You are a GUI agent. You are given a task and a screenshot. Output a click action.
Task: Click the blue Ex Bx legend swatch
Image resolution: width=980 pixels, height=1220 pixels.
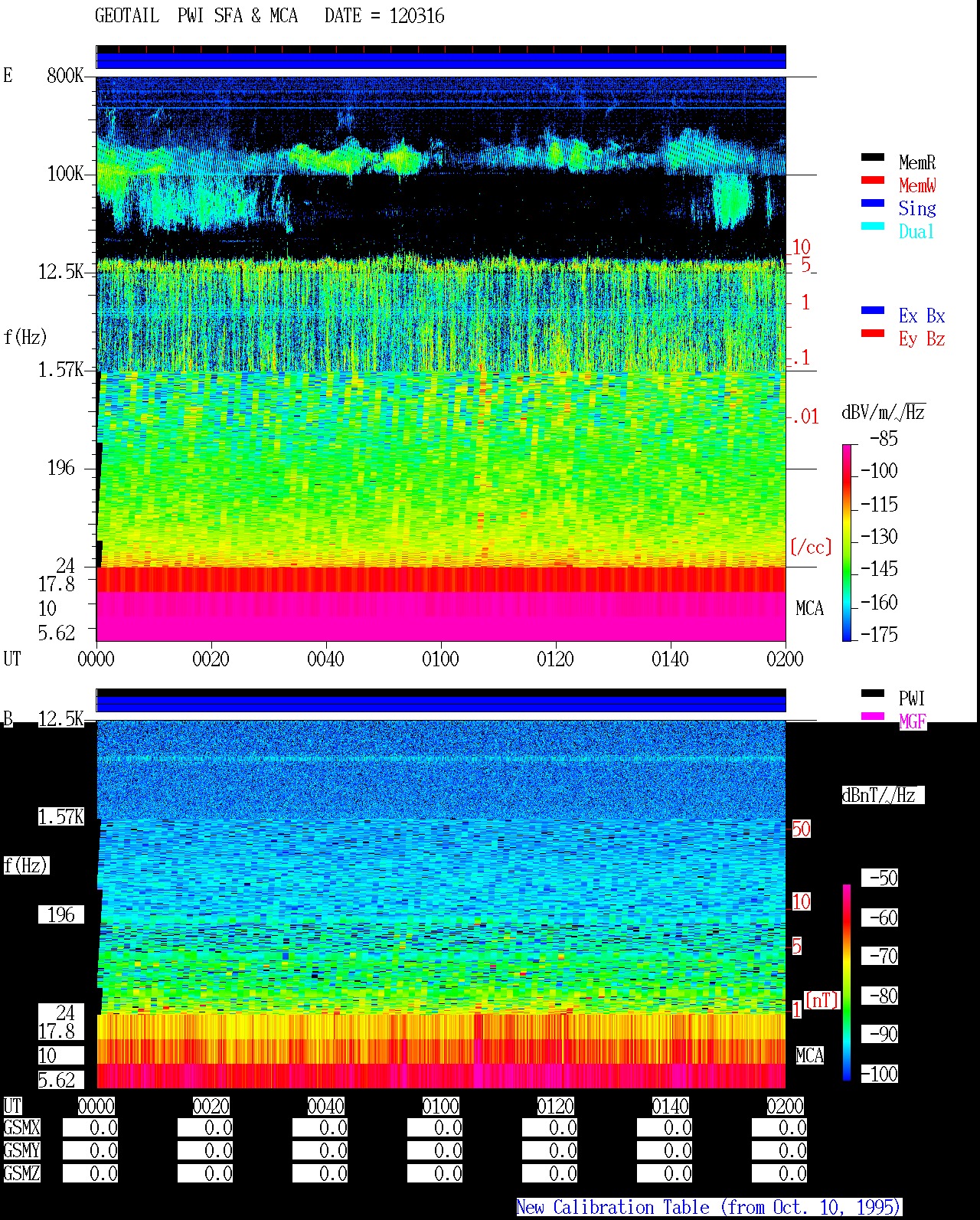pyautogui.click(x=873, y=310)
